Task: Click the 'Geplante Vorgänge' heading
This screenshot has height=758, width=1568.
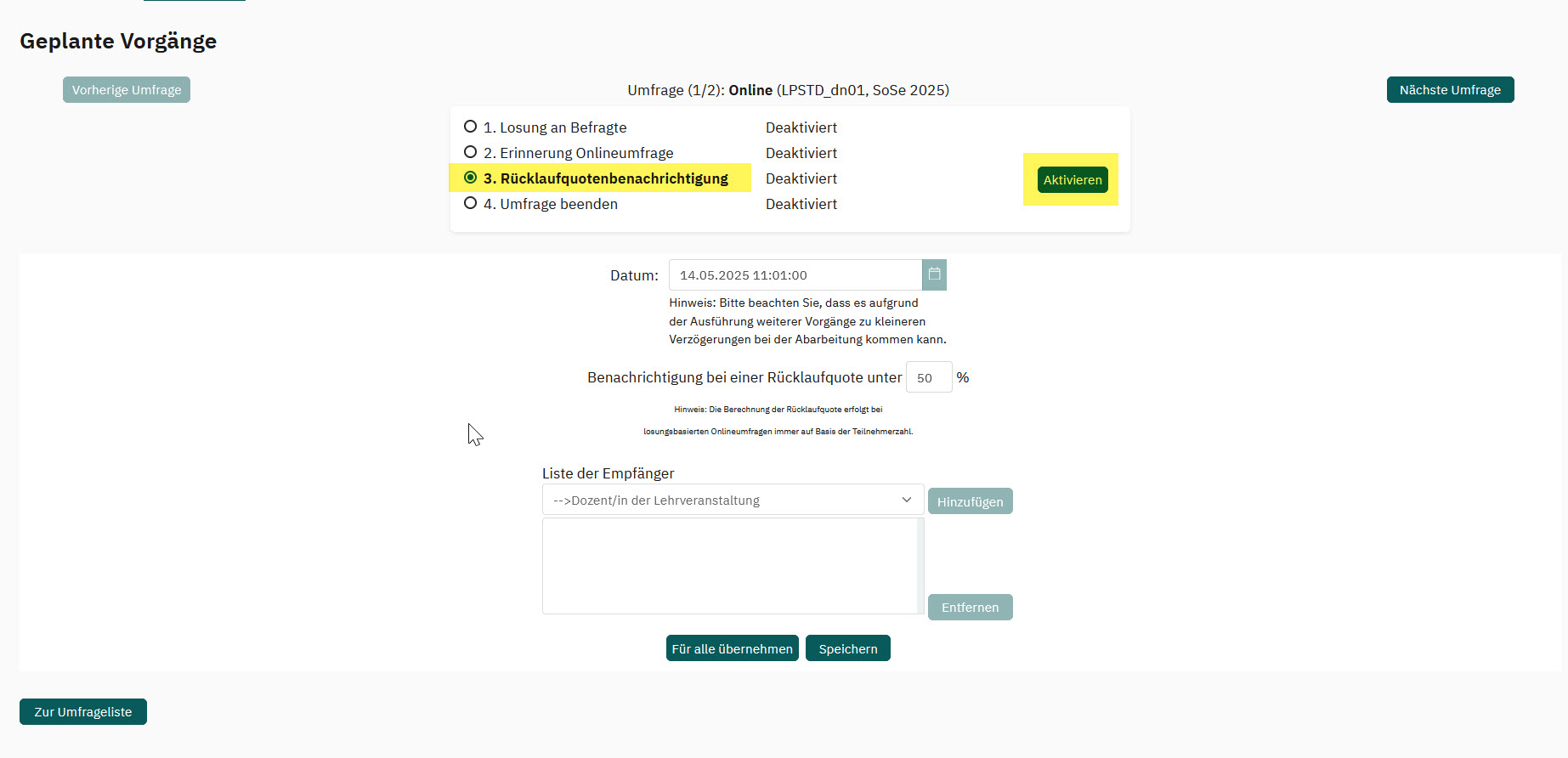Action: coord(118,41)
